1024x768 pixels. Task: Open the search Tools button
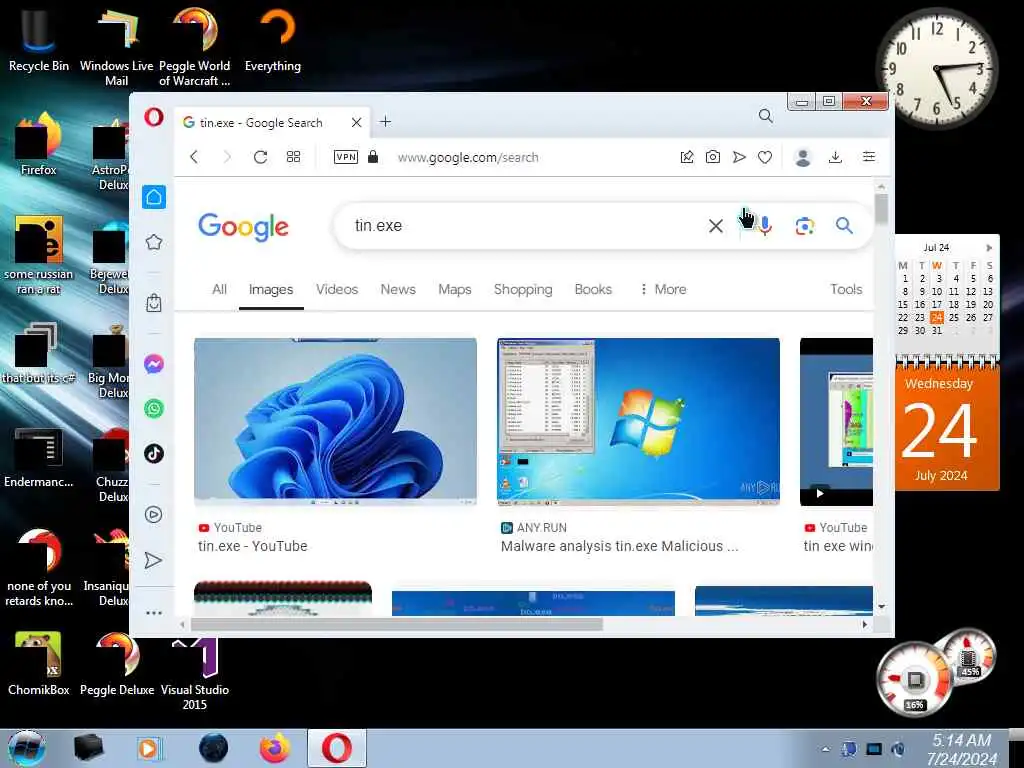pyautogui.click(x=846, y=289)
